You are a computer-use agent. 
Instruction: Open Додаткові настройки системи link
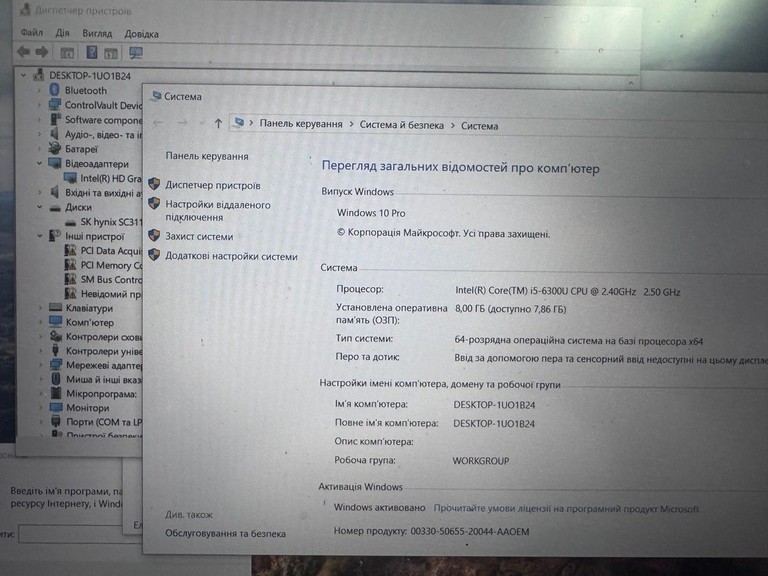231,256
